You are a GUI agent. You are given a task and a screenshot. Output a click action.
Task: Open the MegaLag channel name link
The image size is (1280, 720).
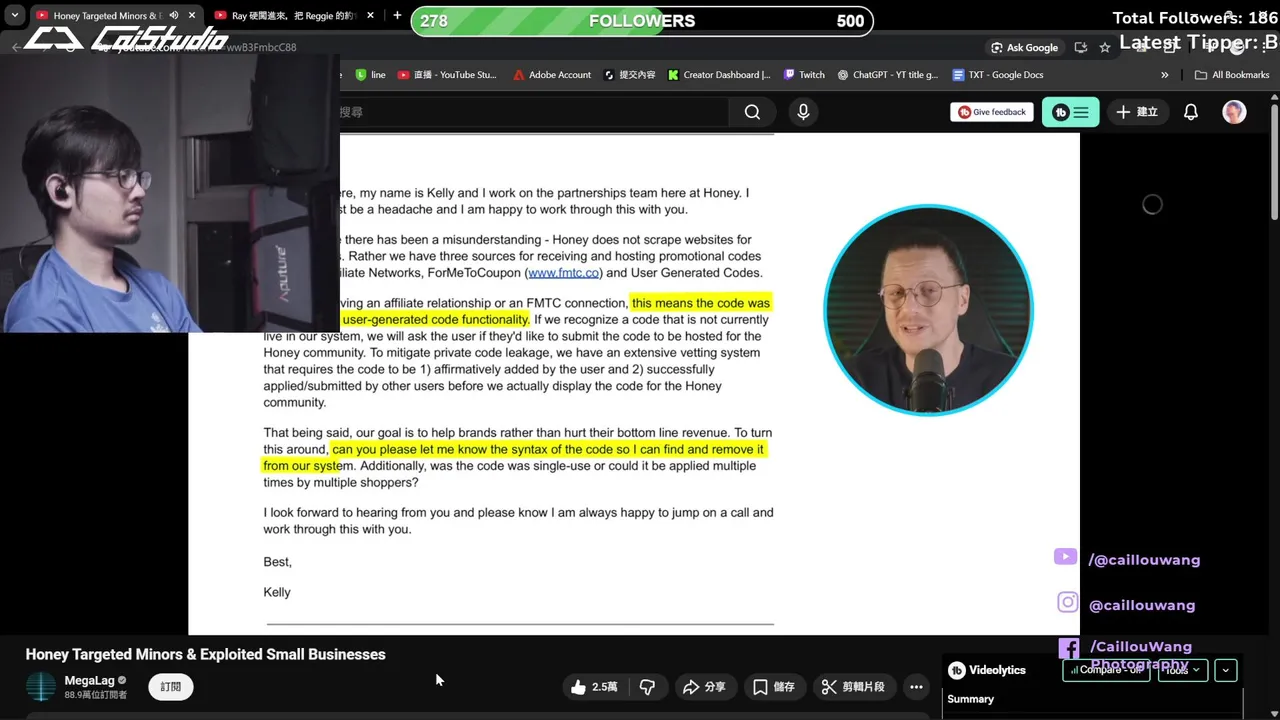tap(90, 680)
